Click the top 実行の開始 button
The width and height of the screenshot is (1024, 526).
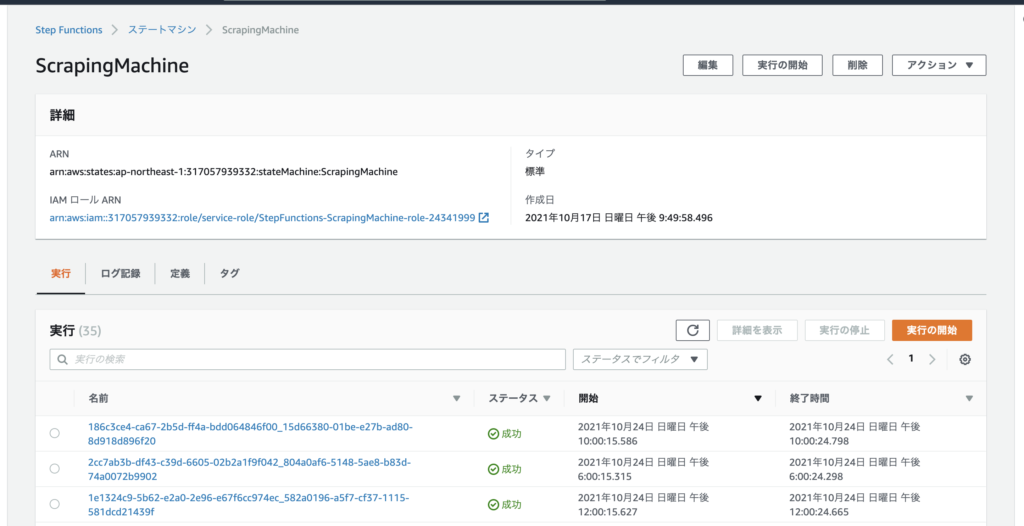(x=782, y=65)
